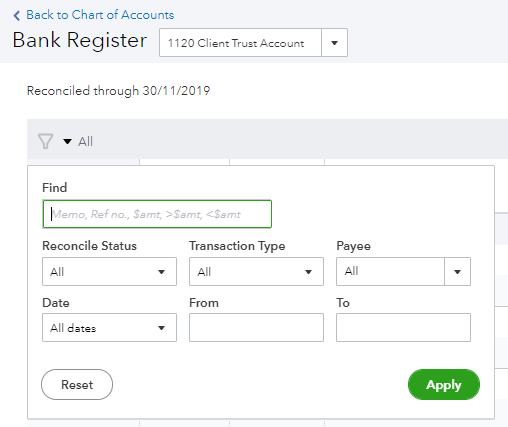Viewport: 508px width, 427px height.
Task: Click the back chevron icon beside Chart of Accounts
Action: 17,15
